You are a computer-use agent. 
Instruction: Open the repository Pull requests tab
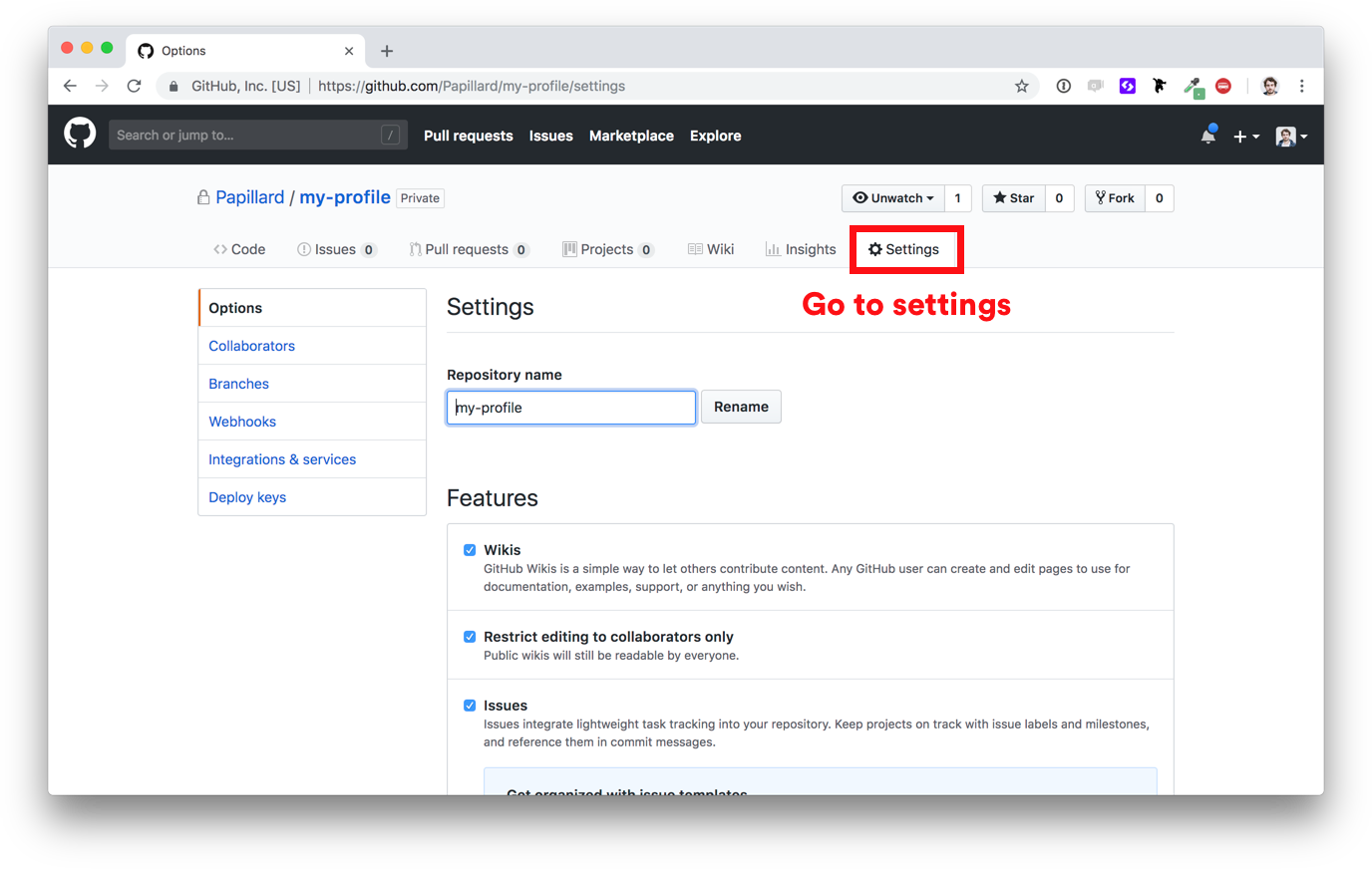click(469, 249)
